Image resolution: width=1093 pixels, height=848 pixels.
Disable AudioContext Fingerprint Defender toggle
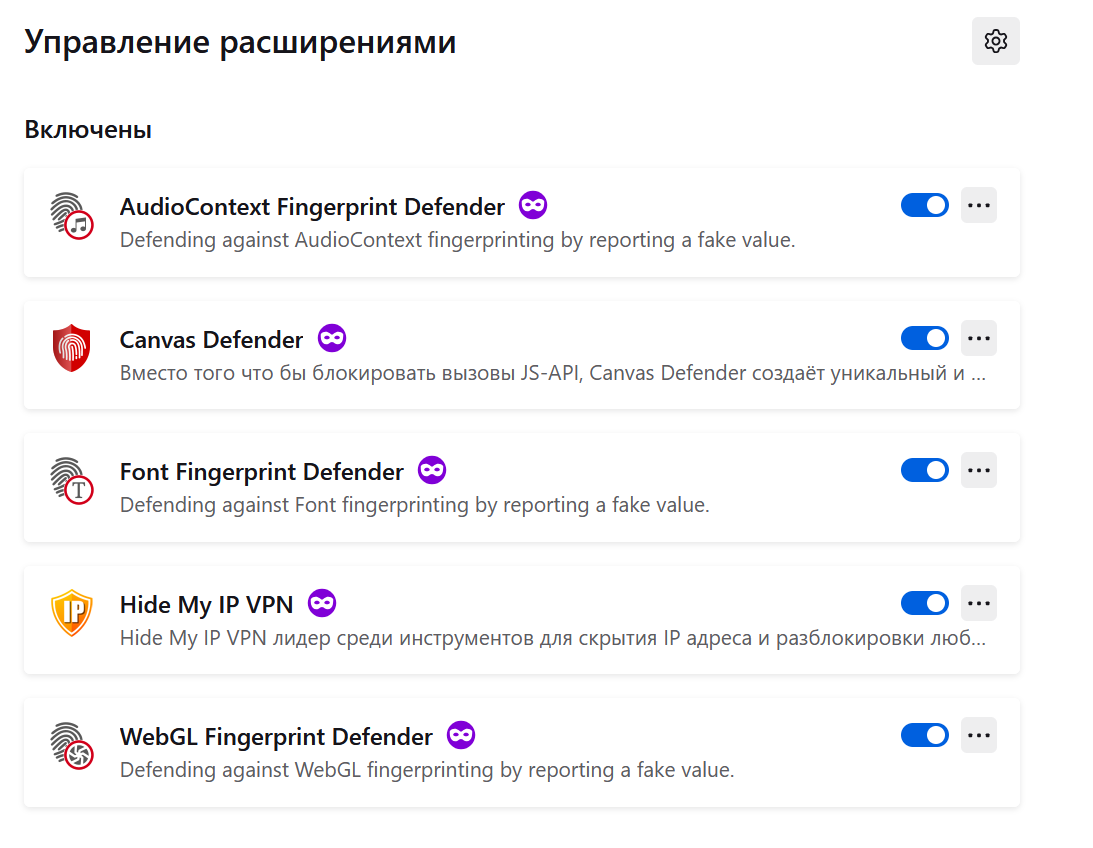coord(924,206)
